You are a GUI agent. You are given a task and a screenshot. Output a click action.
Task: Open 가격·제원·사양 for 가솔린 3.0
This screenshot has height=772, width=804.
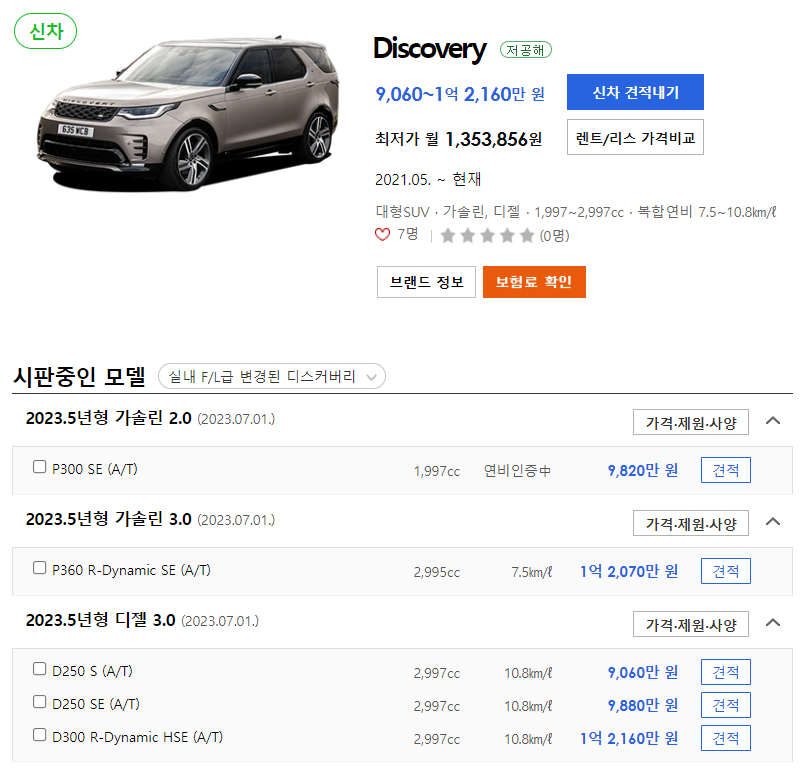click(x=691, y=523)
